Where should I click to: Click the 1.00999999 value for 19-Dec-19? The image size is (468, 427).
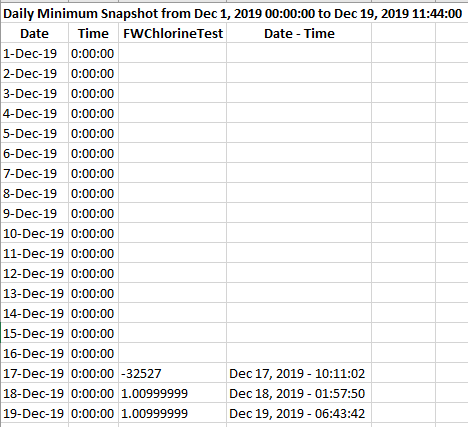(173, 413)
